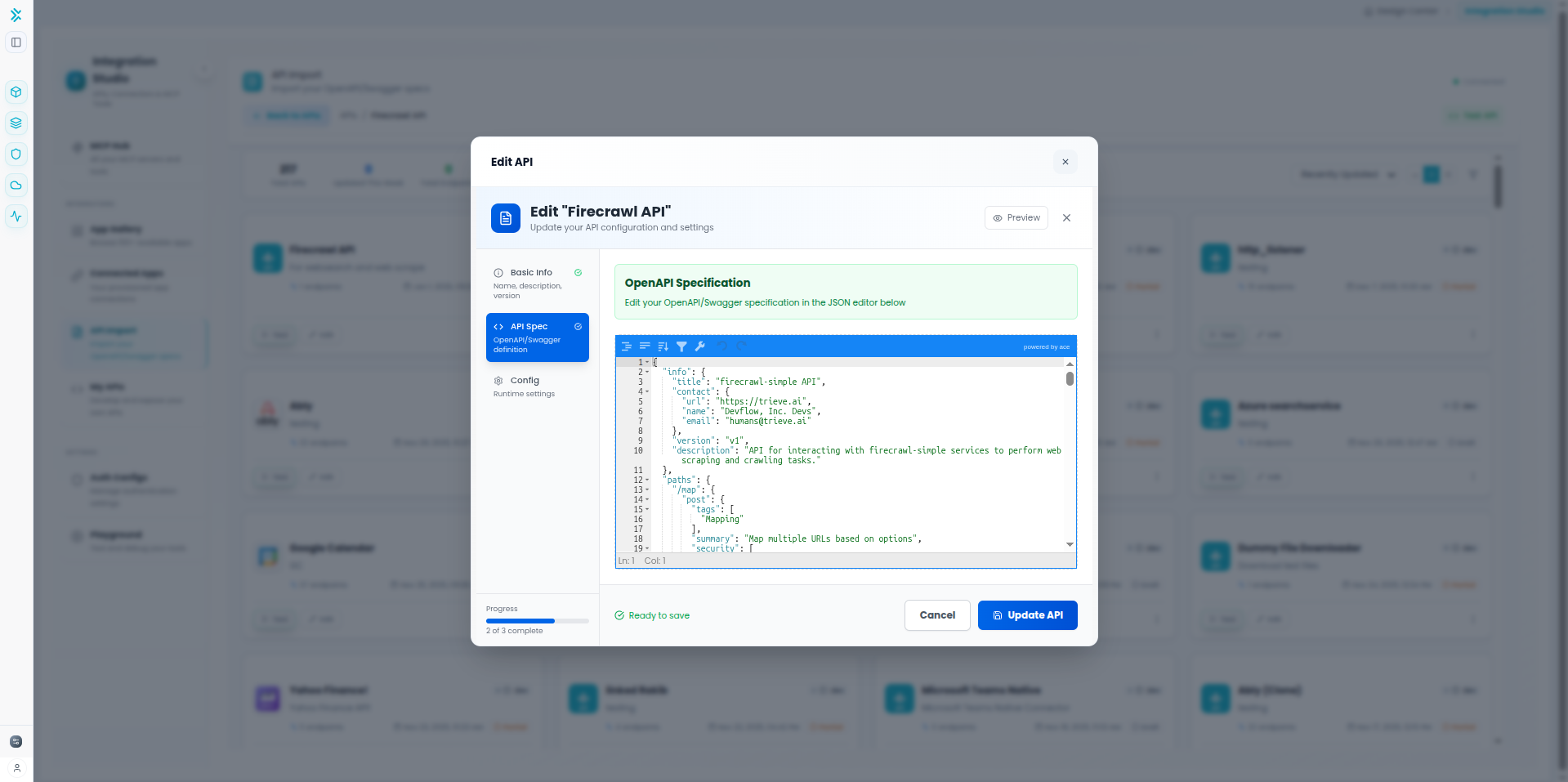
Task: Toggle the sidebar panel layout button
Action: pyautogui.click(x=16, y=42)
